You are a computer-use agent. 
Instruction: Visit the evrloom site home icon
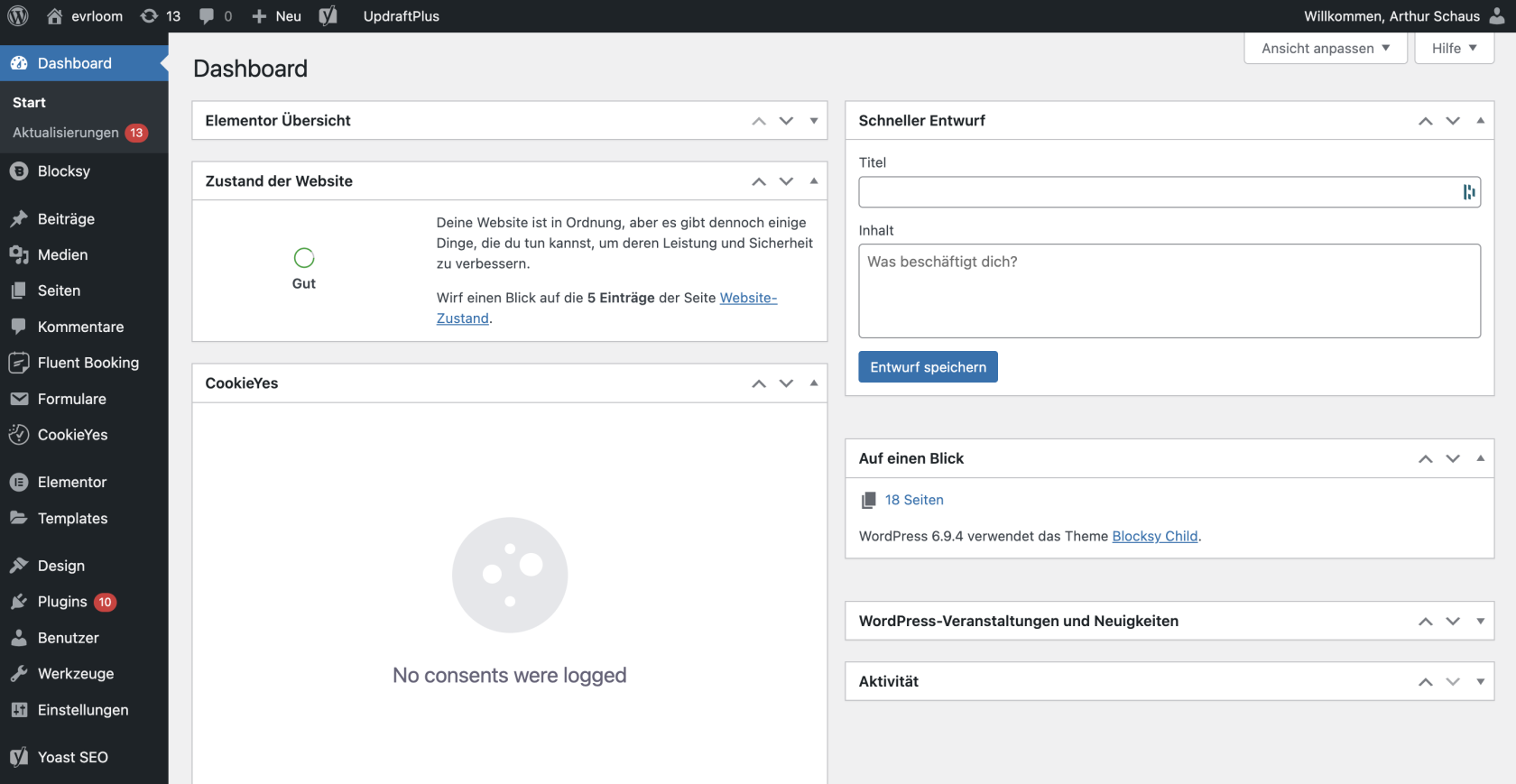55,16
